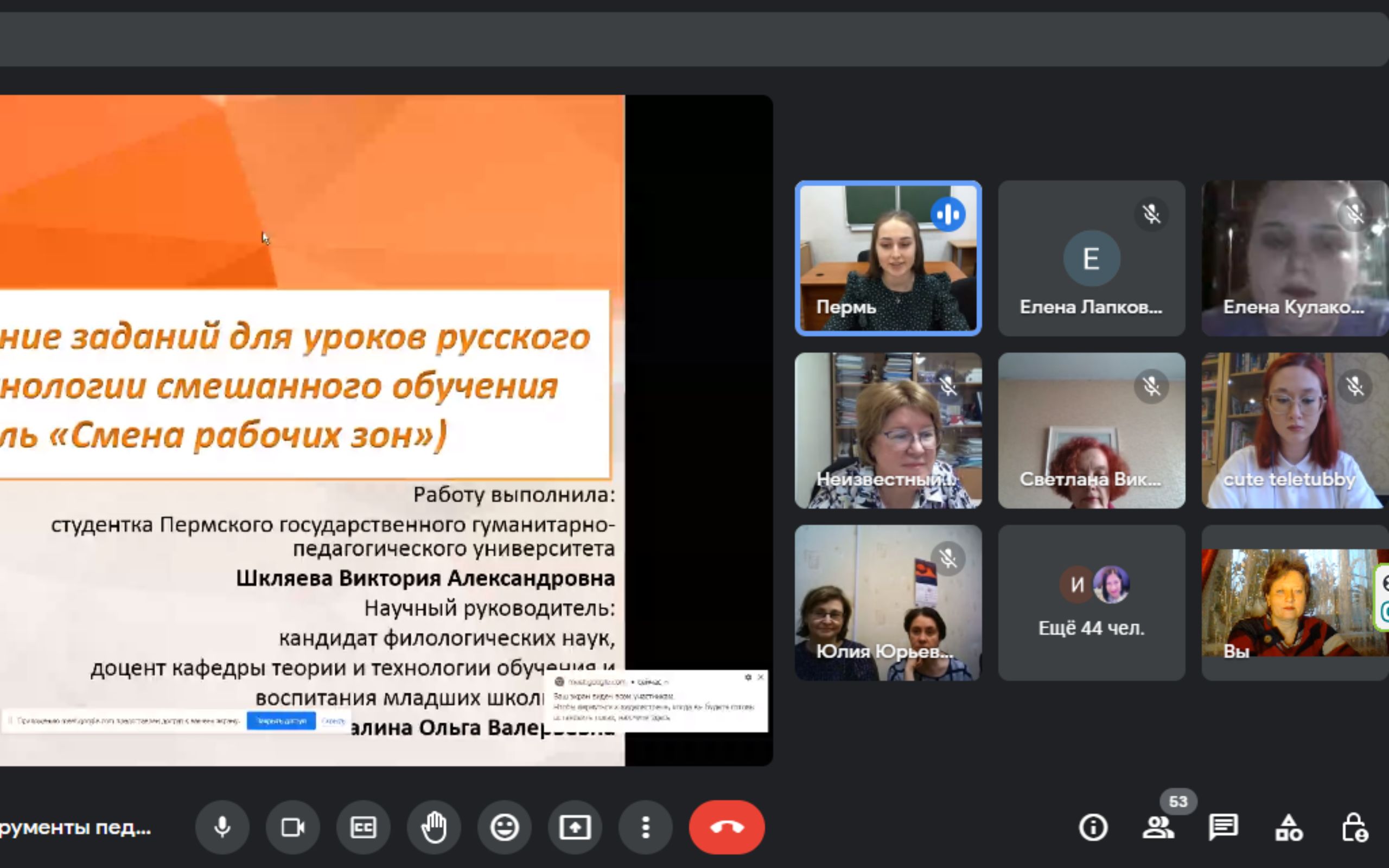Click the Елена Лапков... participant tile

click(1091, 258)
